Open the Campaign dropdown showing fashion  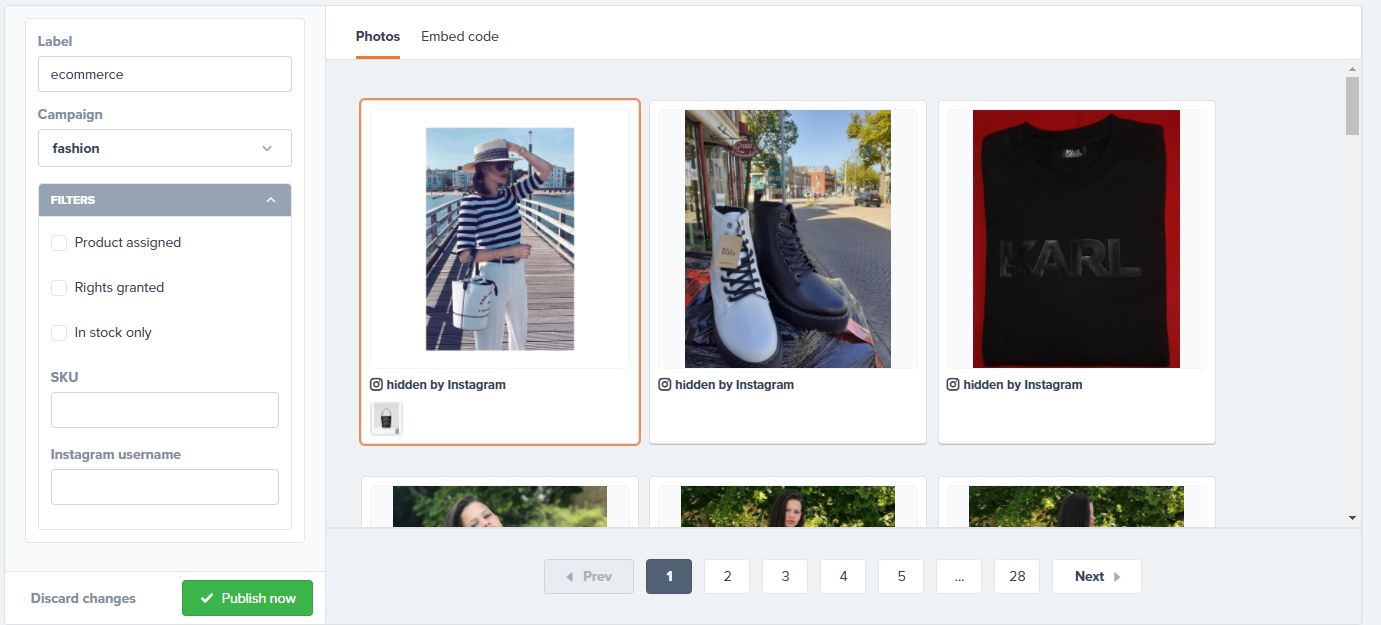165,148
